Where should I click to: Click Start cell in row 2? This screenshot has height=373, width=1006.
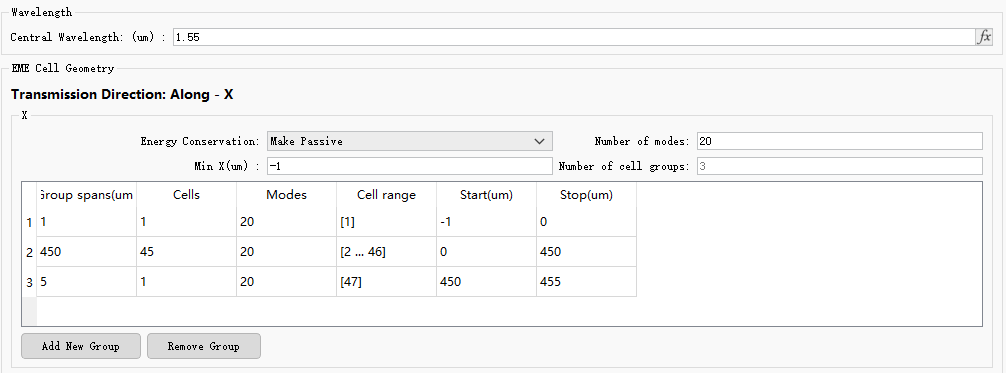pyautogui.click(x=486, y=252)
